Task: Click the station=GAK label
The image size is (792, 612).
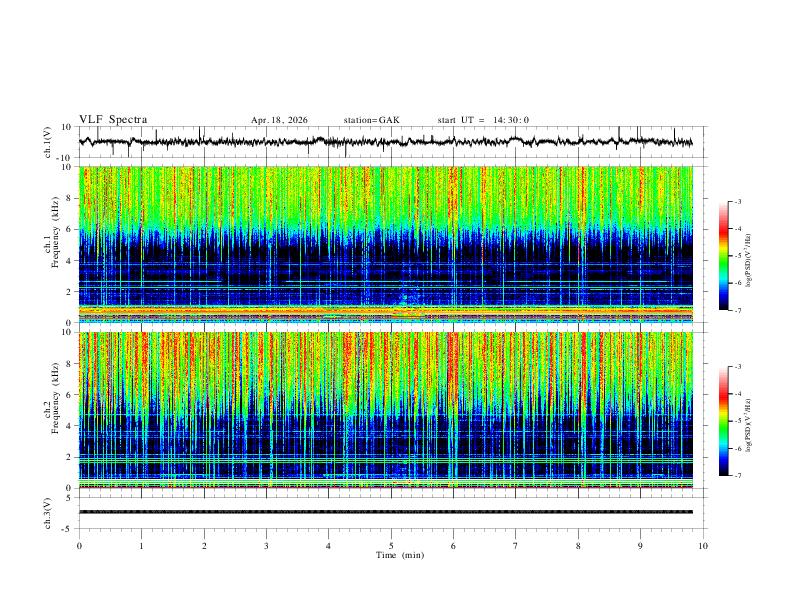Action: coord(372,120)
